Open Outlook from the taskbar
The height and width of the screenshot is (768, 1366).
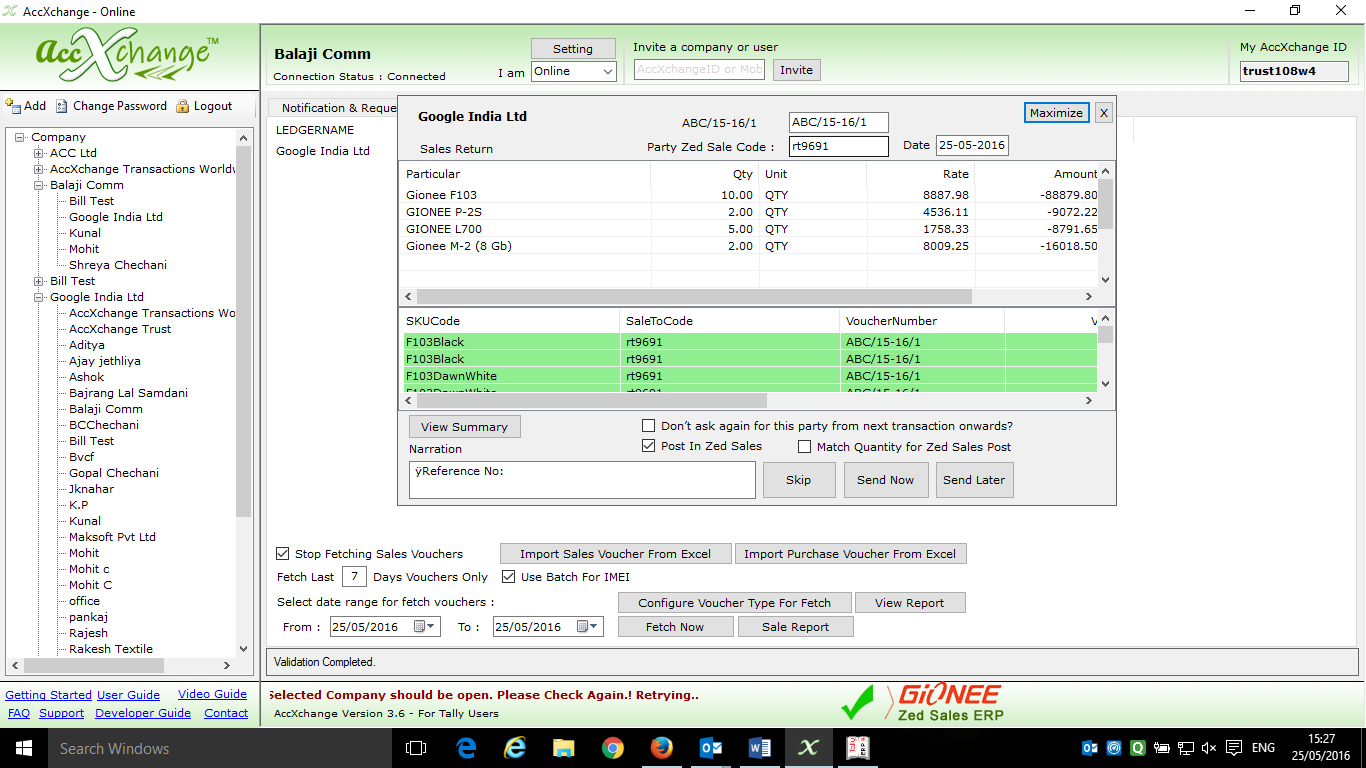point(711,748)
